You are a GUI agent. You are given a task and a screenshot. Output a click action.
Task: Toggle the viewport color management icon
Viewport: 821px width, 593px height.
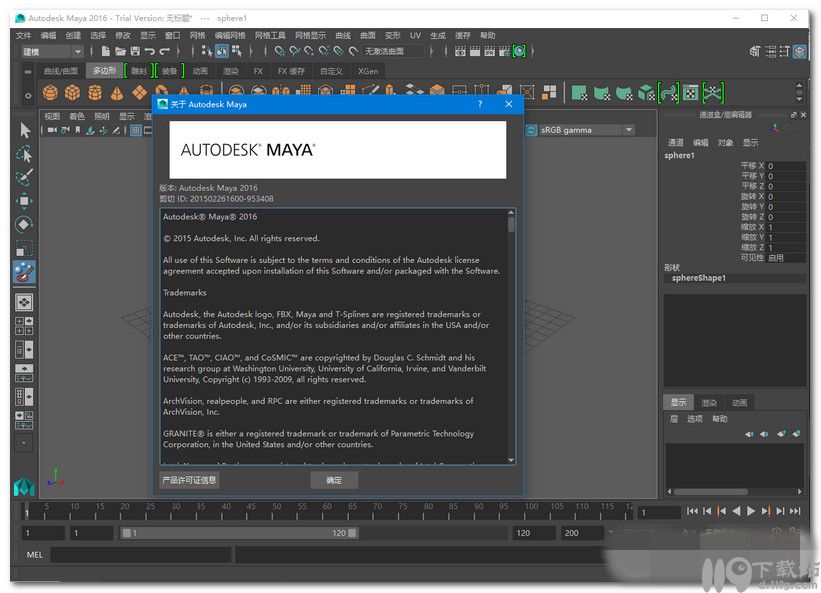point(531,130)
